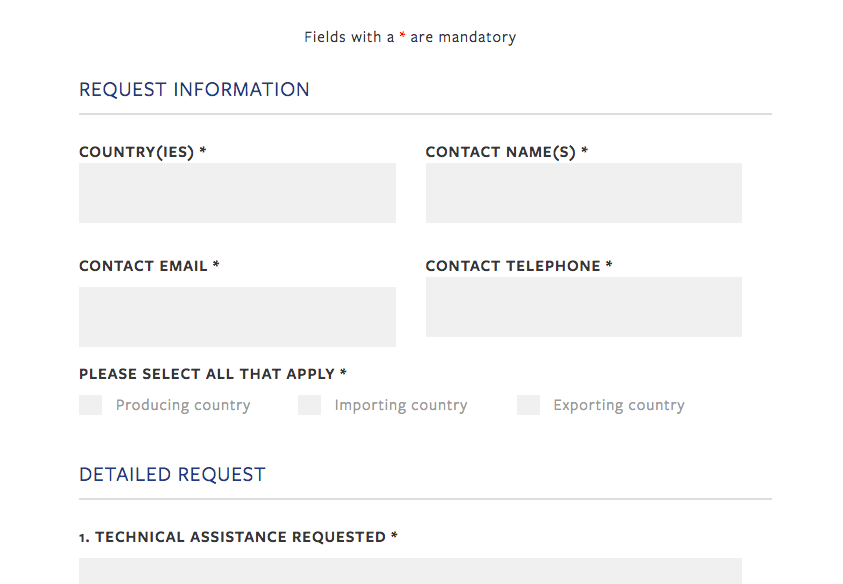Check the Exporting country checkbox

pyautogui.click(x=527, y=405)
